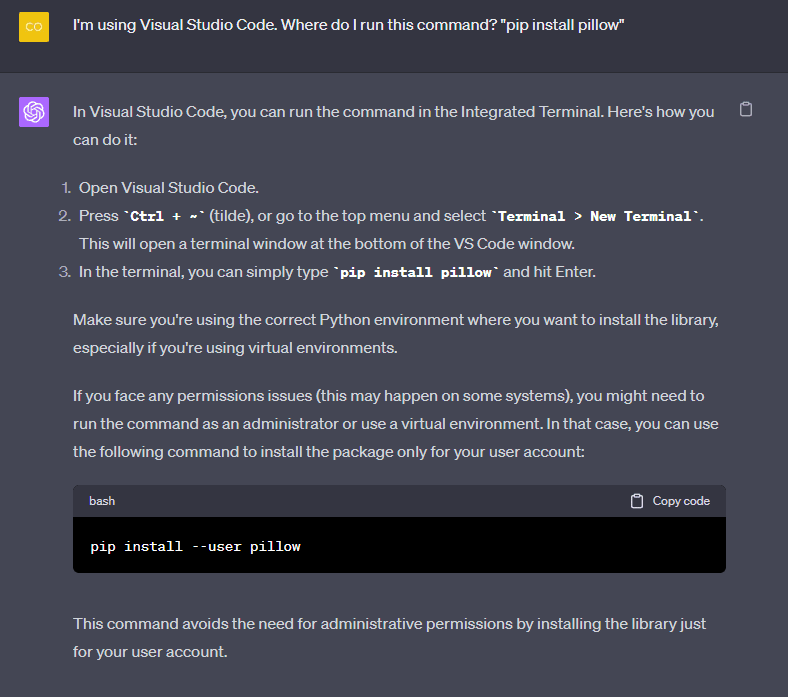Screen dimensions: 788x697
Task: Click the yellow CO user avatar
Action: click(x=34, y=27)
